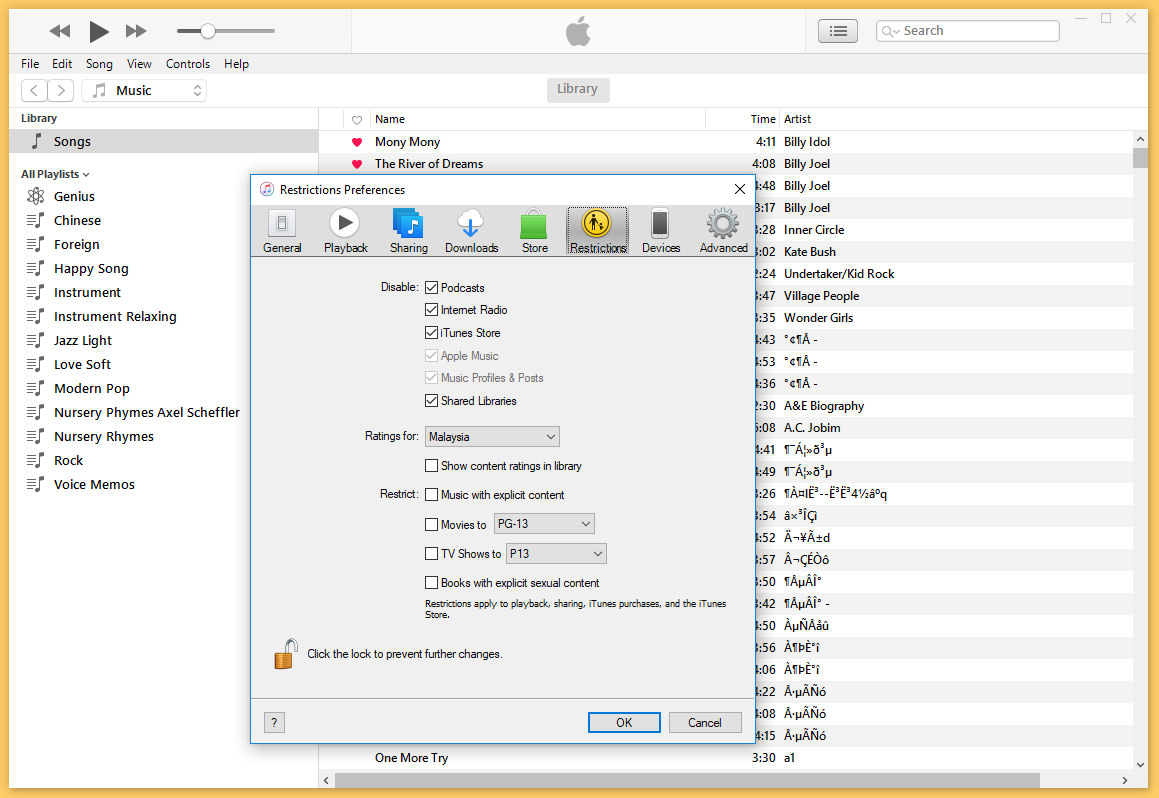Close the Restrictions Preferences dialog
1159x798 pixels.
point(739,189)
